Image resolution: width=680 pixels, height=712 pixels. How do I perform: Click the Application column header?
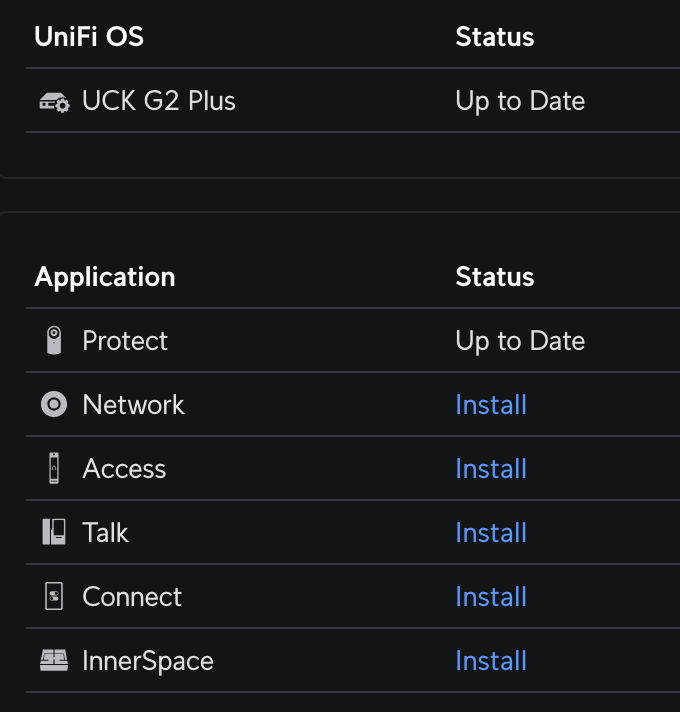coord(105,277)
